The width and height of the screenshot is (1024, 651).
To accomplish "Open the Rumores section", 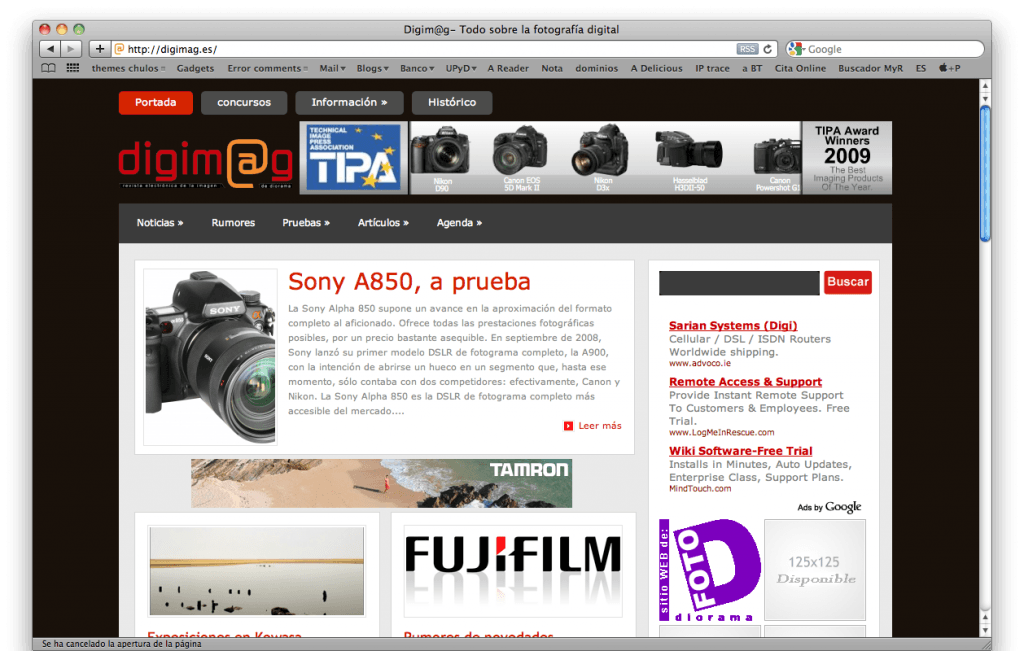I will 233,223.
